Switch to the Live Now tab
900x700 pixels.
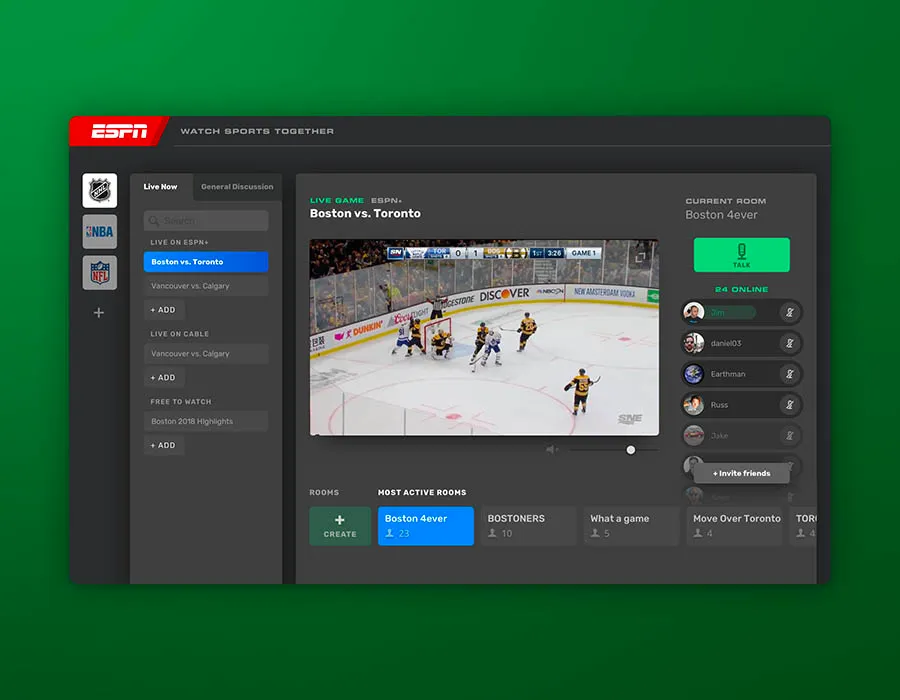click(161, 187)
